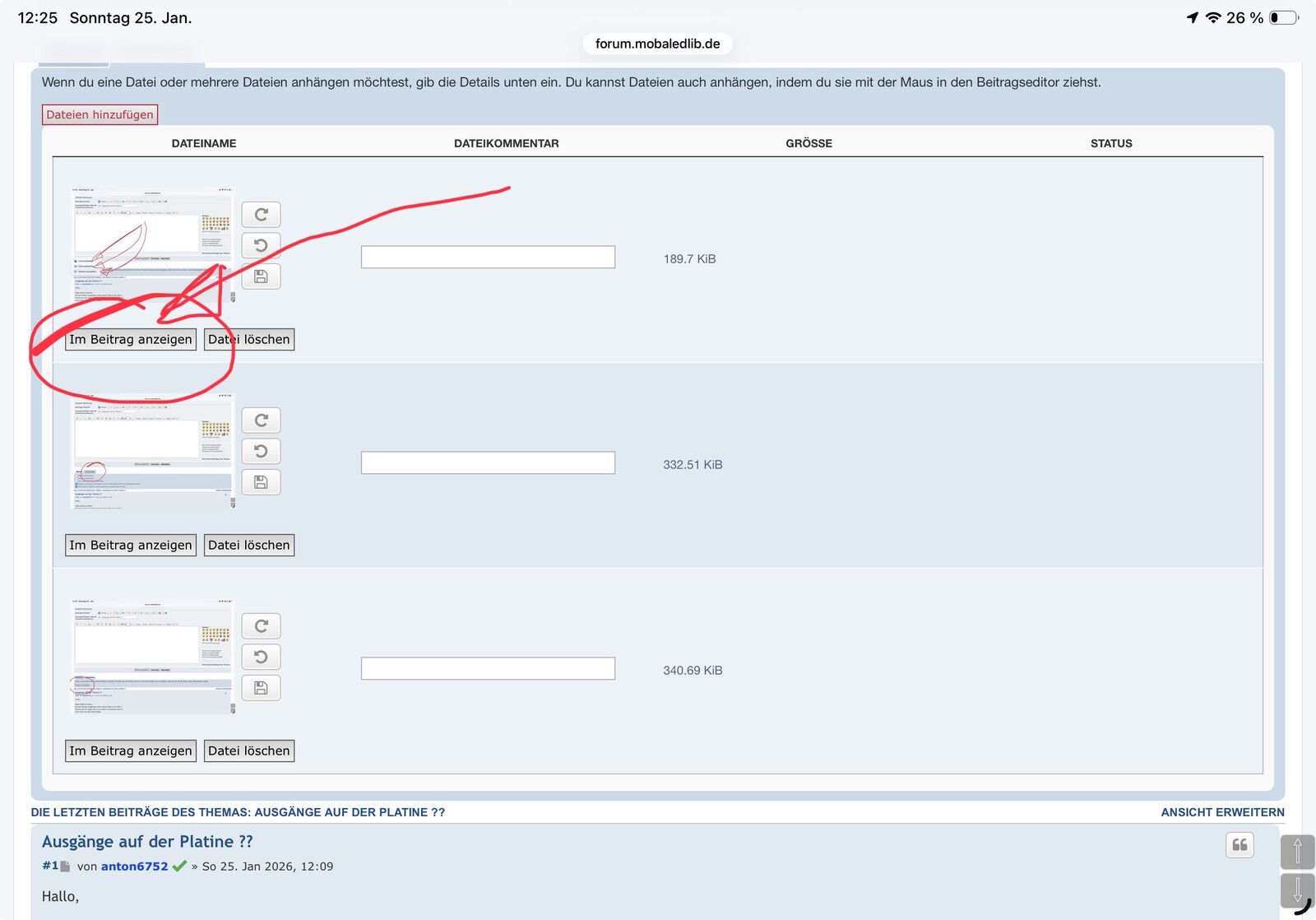Rotate first attachment counter-clockwise
The image size is (1316, 920).
(261, 245)
